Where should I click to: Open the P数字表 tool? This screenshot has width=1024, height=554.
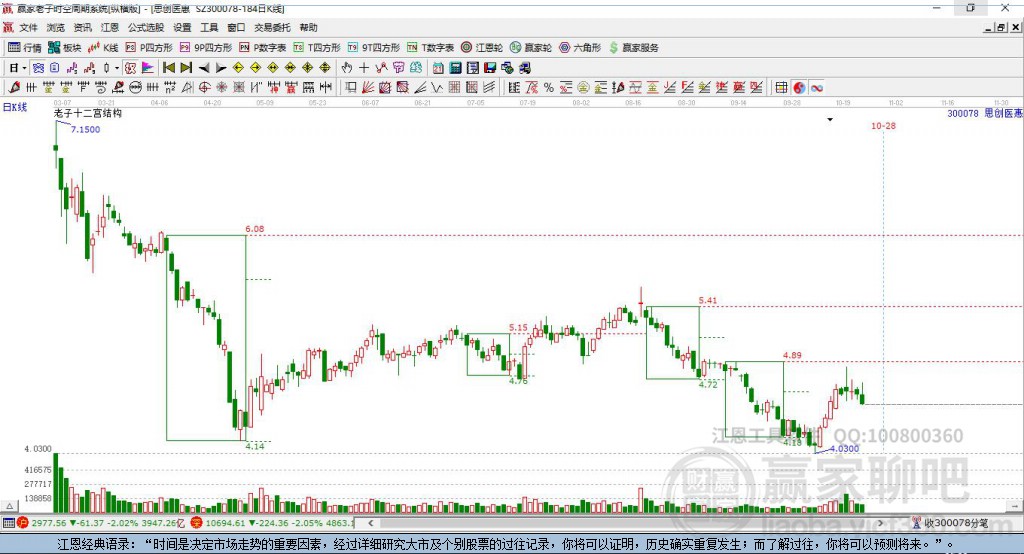pos(263,48)
